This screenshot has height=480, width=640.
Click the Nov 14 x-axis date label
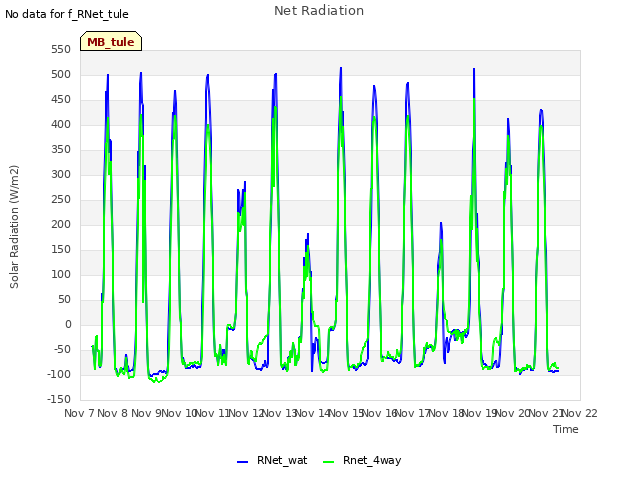312,413
